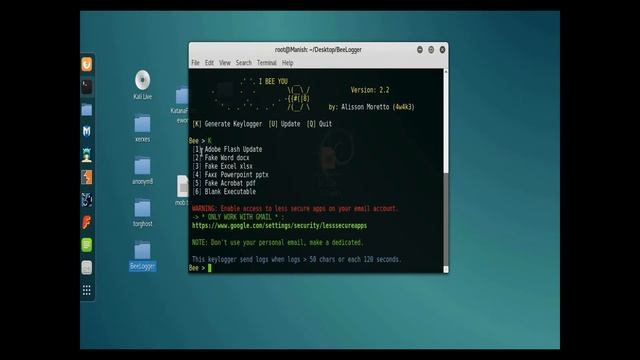This screenshot has height=360, width=640.
Task: Click the '[4]' Powerpoint pptx line
Action: click(230, 175)
